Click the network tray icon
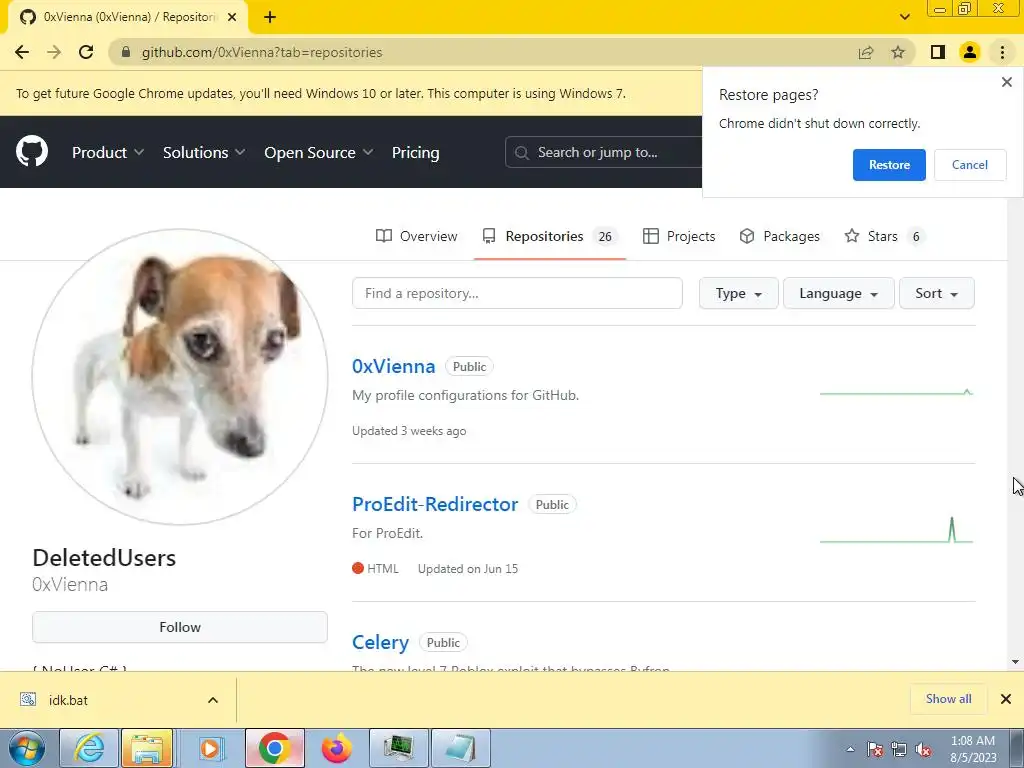1024x768 pixels. [899, 749]
